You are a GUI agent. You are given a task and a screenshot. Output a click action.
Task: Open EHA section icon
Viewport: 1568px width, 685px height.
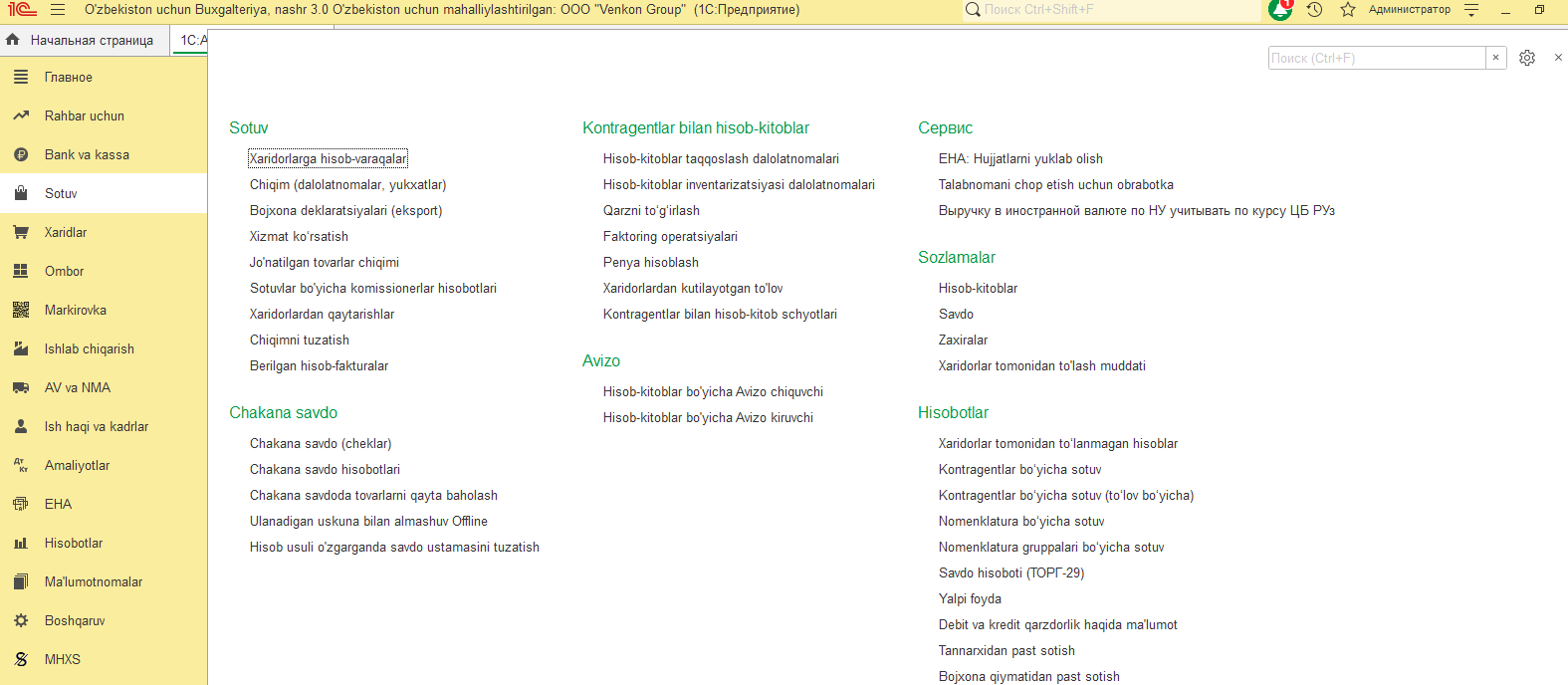tap(21, 504)
